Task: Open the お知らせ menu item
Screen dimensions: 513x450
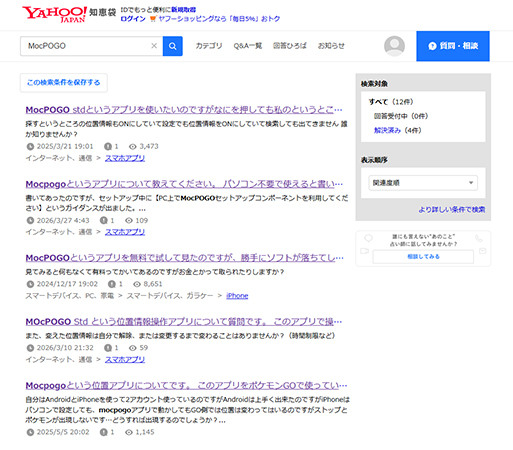Action: click(x=331, y=46)
